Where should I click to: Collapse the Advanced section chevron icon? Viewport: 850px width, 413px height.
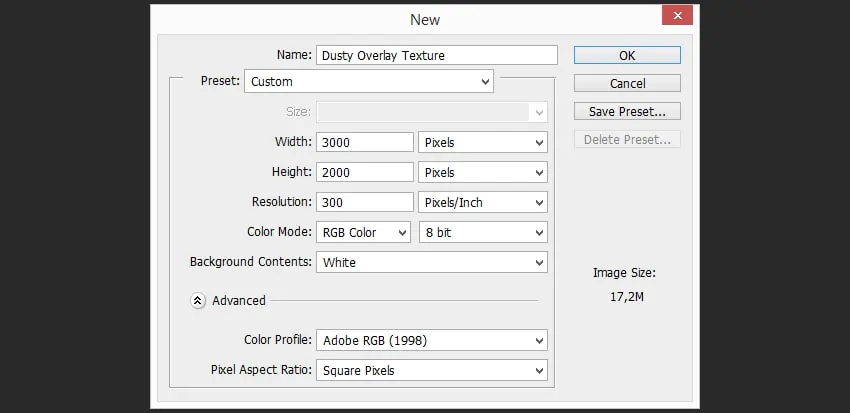(198, 301)
